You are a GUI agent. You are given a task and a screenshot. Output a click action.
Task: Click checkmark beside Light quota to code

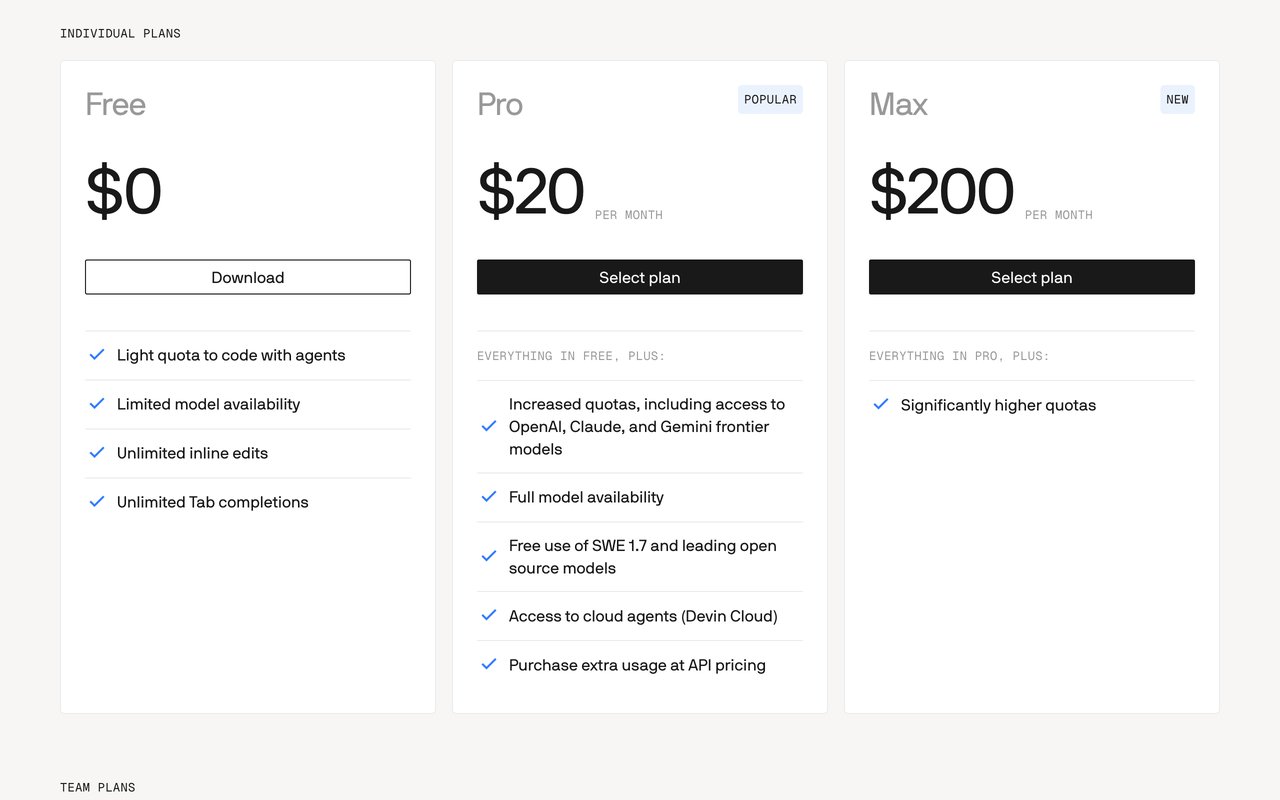[97, 355]
